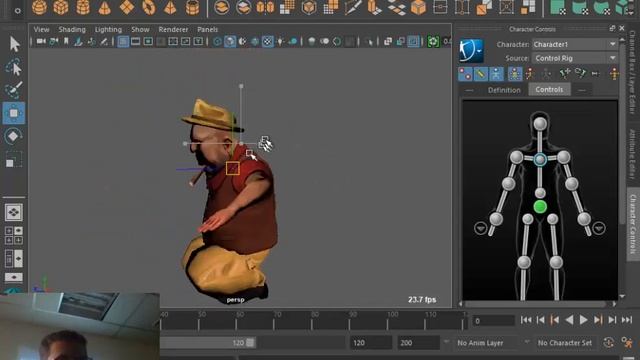Viewport: 640px width, 360px height.
Task: Set the two-pane side-by-side layout
Action: pyautogui.click(x=13, y=259)
